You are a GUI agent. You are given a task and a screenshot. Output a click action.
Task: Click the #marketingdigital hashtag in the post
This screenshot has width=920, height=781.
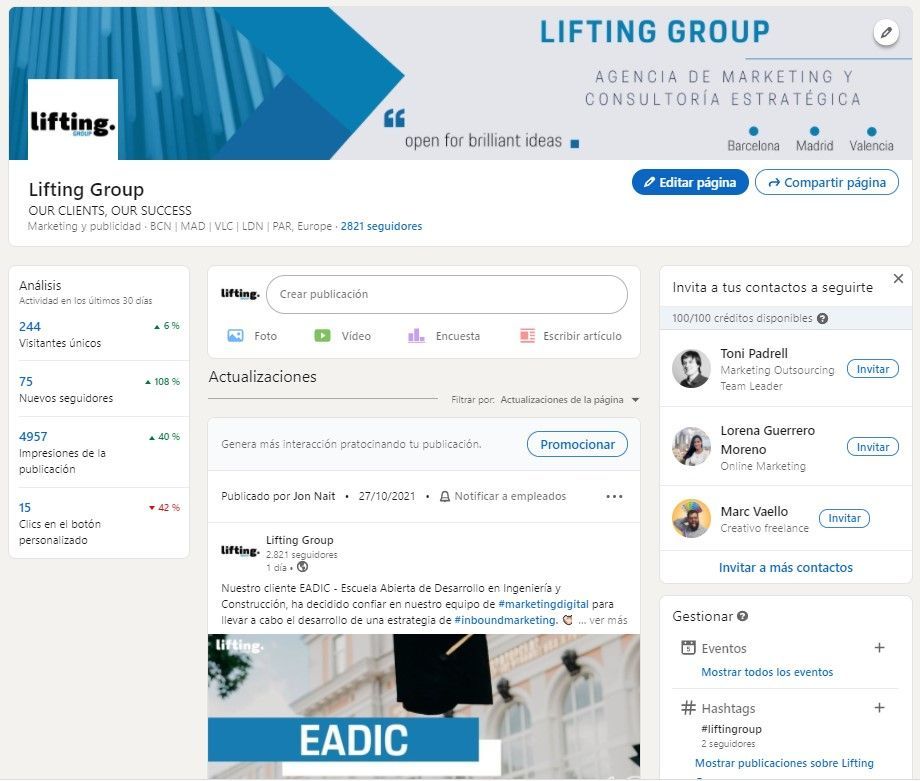(543, 604)
